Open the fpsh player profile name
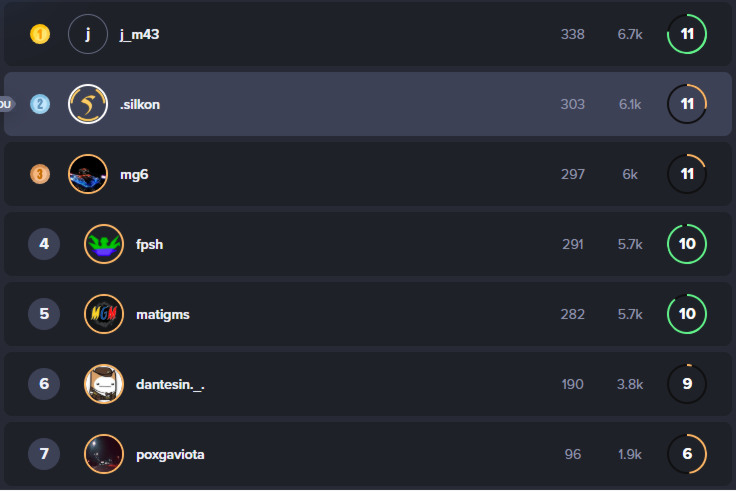The width and height of the screenshot is (736, 491). coord(149,244)
